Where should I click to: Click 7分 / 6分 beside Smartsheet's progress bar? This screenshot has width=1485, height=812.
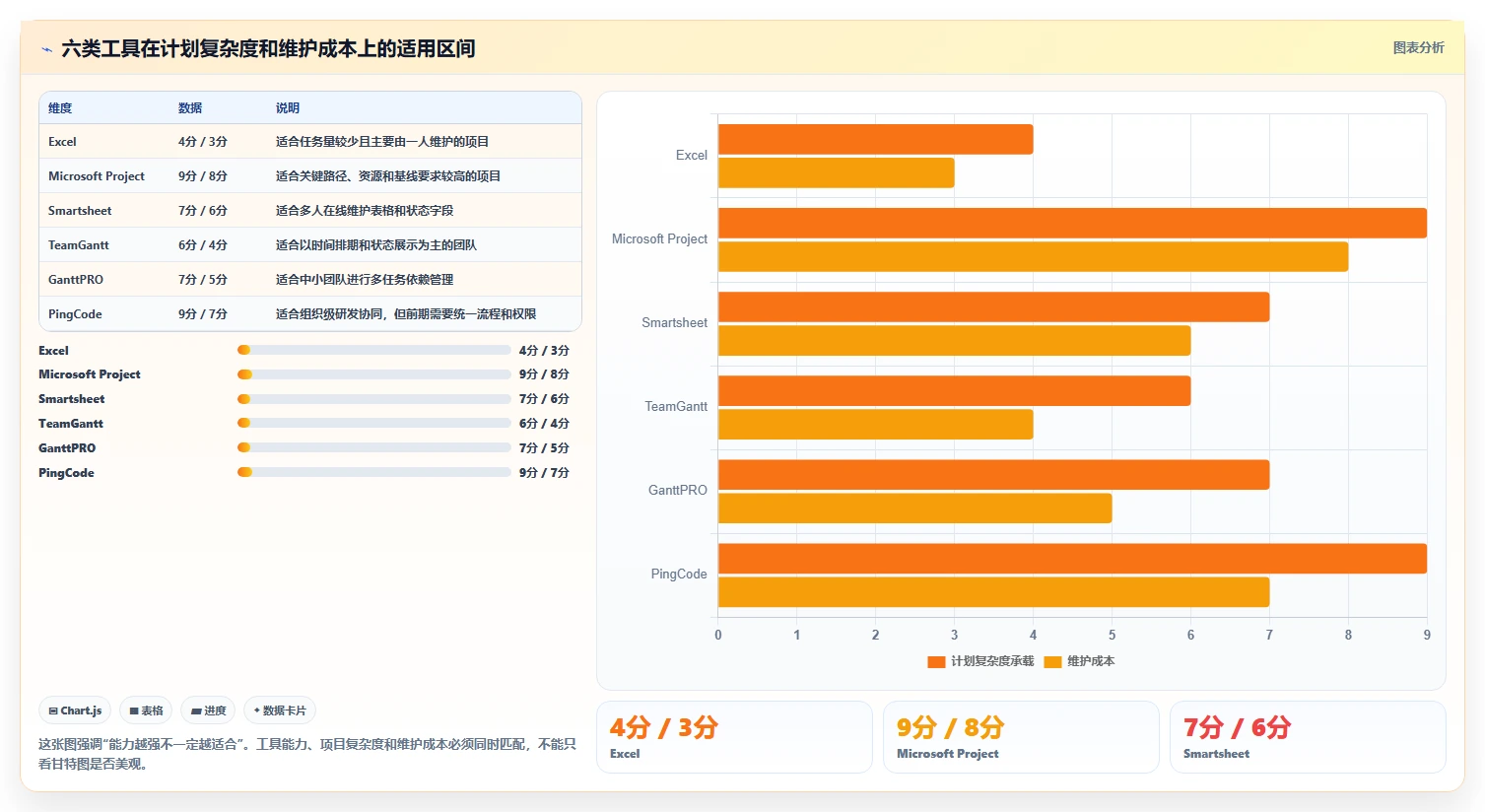point(544,399)
